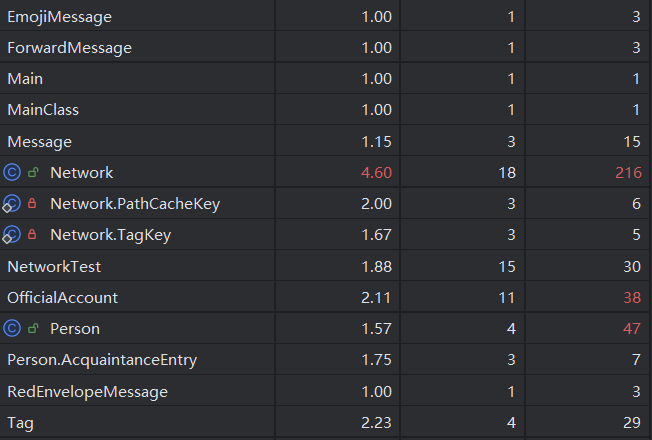Select the Message class row
The width and height of the screenshot is (652, 440).
click(x=326, y=141)
